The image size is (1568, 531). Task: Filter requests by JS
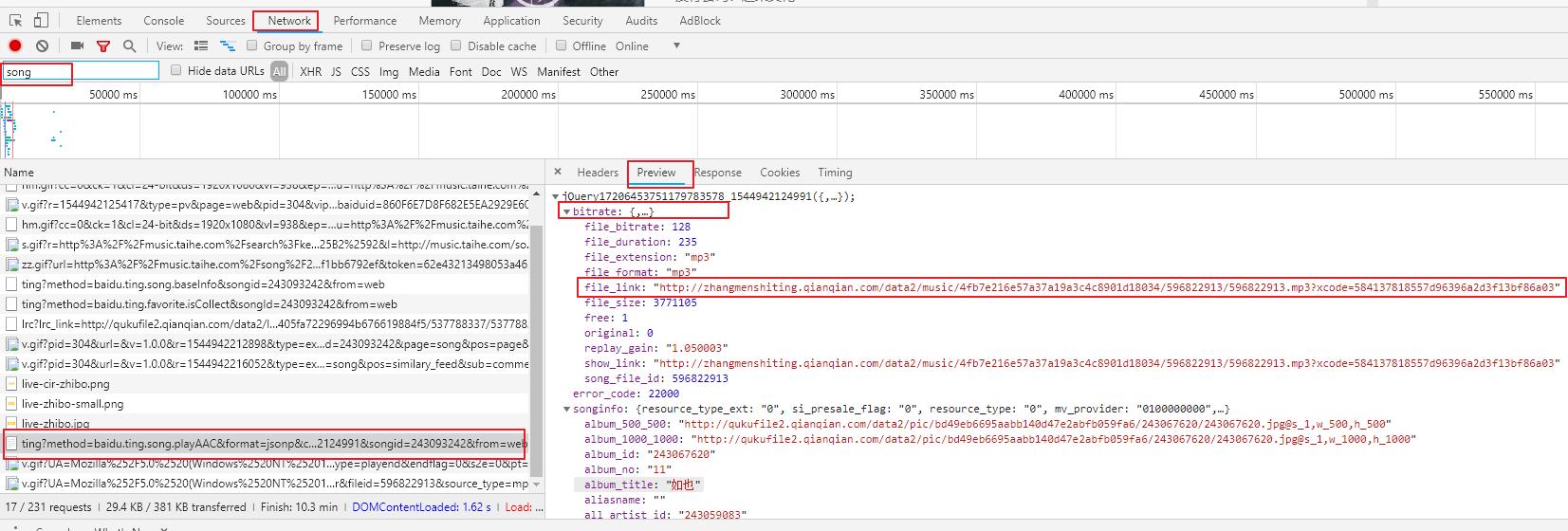(336, 71)
